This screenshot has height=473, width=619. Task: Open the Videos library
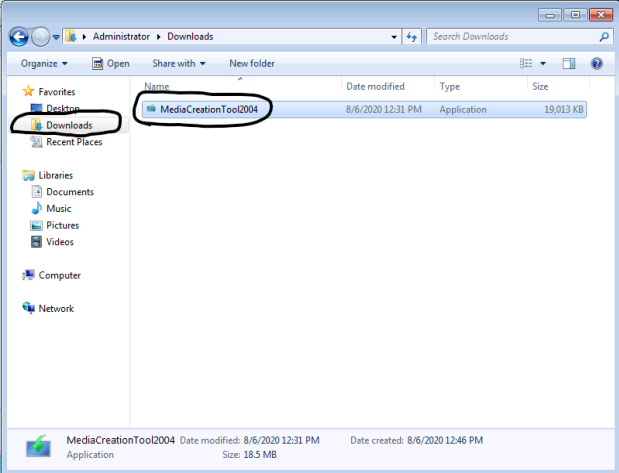coord(60,242)
